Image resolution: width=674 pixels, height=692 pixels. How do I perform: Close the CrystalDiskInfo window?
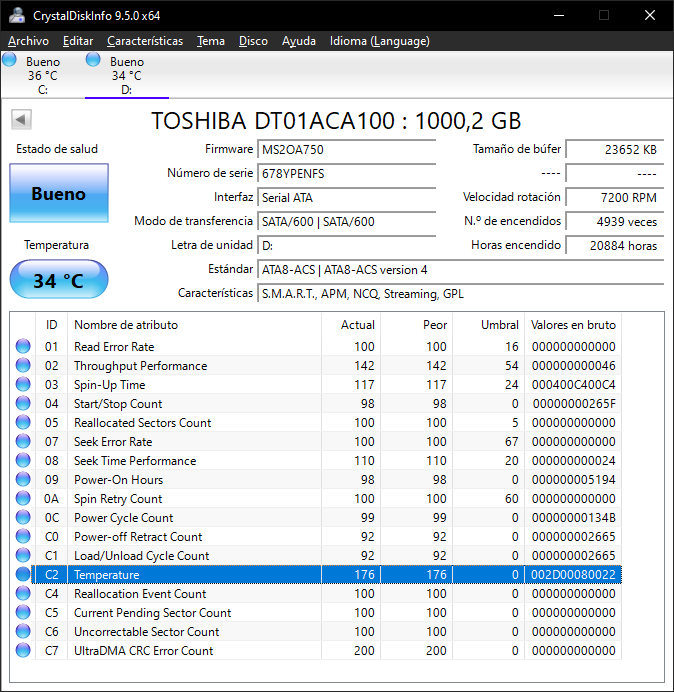point(649,15)
